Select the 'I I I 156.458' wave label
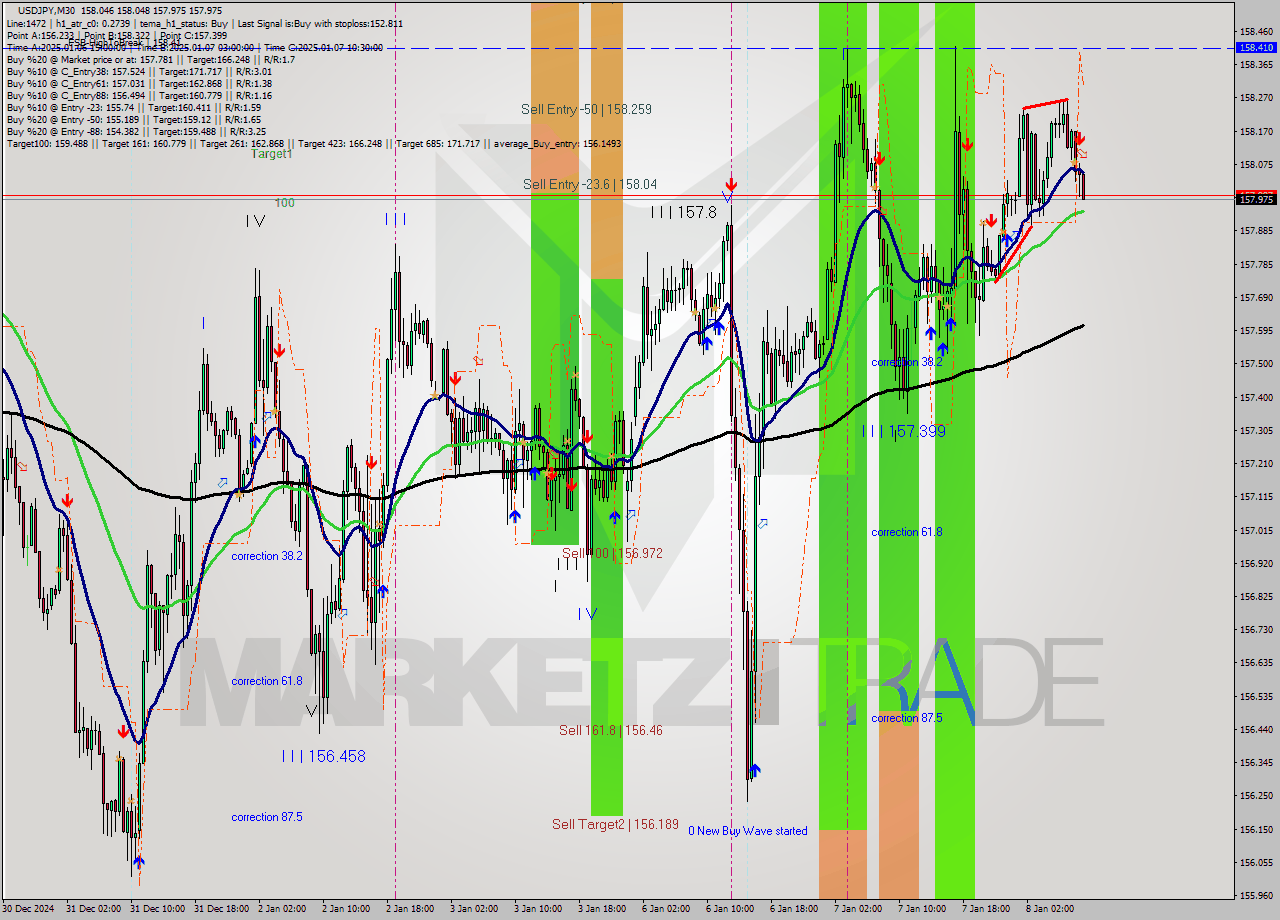The width and height of the screenshot is (1280, 920). [x=323, y=756]
